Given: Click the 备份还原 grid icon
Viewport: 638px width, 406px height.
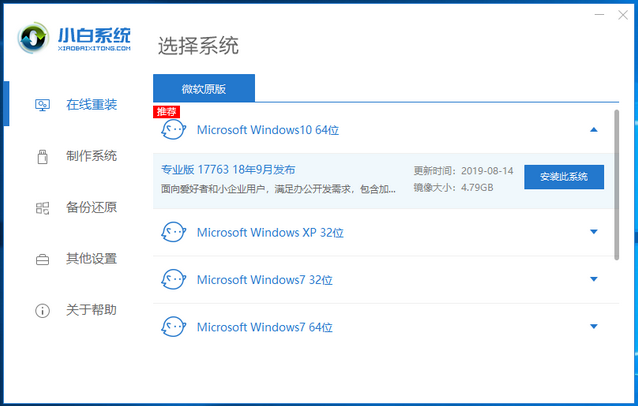Looking at the screenshot, I should point(42,208).
